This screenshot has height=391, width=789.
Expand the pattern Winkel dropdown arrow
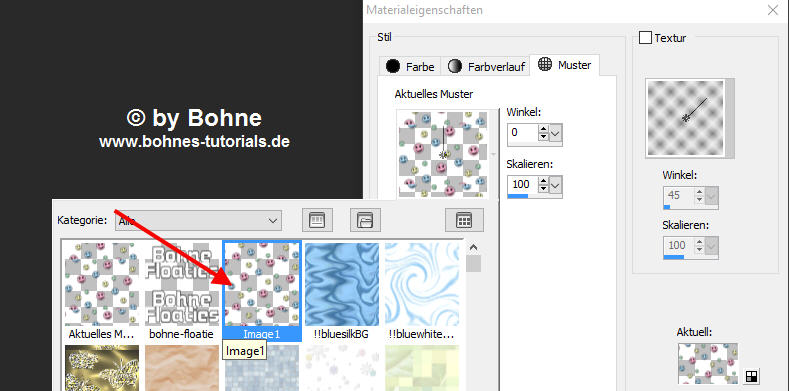556,134
